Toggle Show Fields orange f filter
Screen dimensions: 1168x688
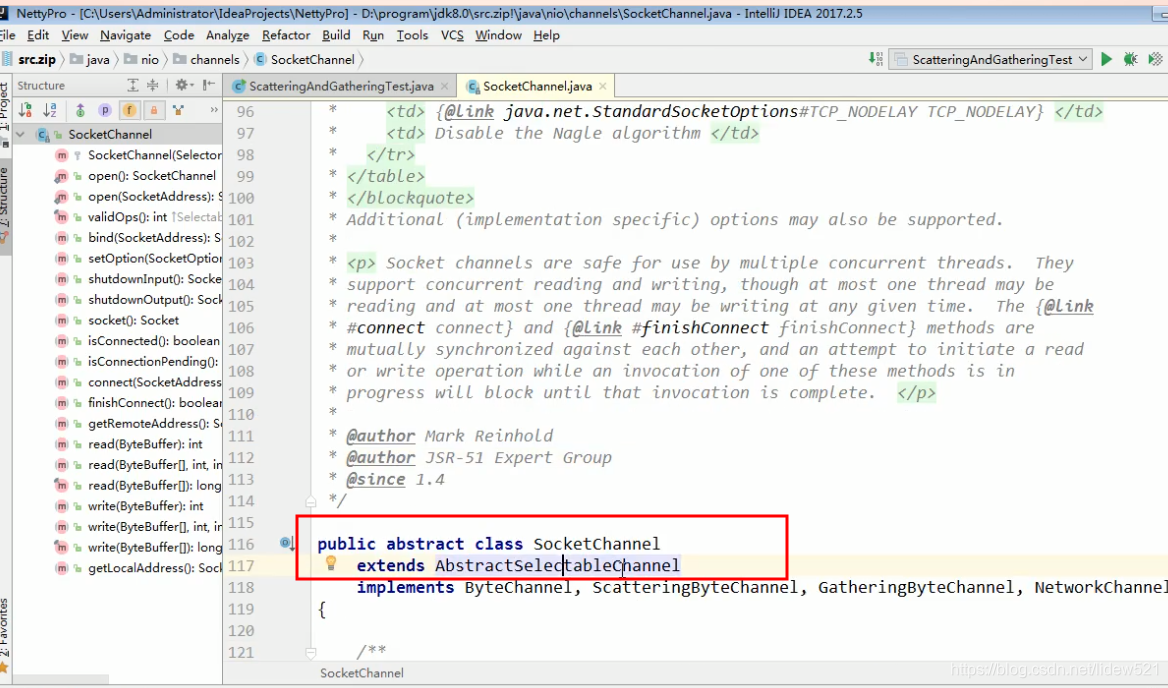[x=130, y=110]
